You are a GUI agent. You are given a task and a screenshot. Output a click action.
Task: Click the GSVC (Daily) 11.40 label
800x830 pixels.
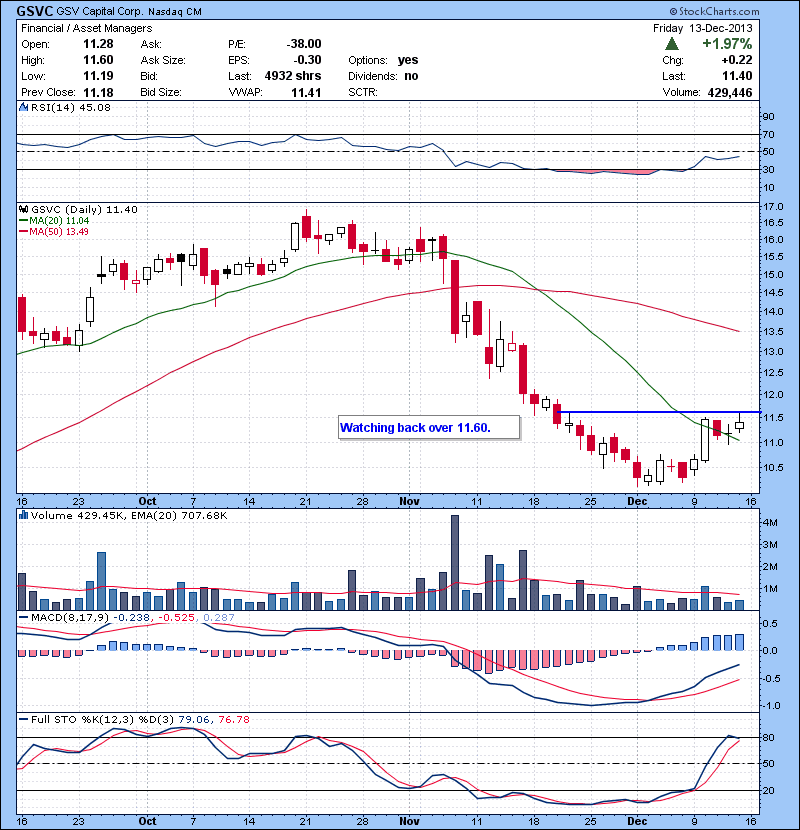(x=84, y=210)
